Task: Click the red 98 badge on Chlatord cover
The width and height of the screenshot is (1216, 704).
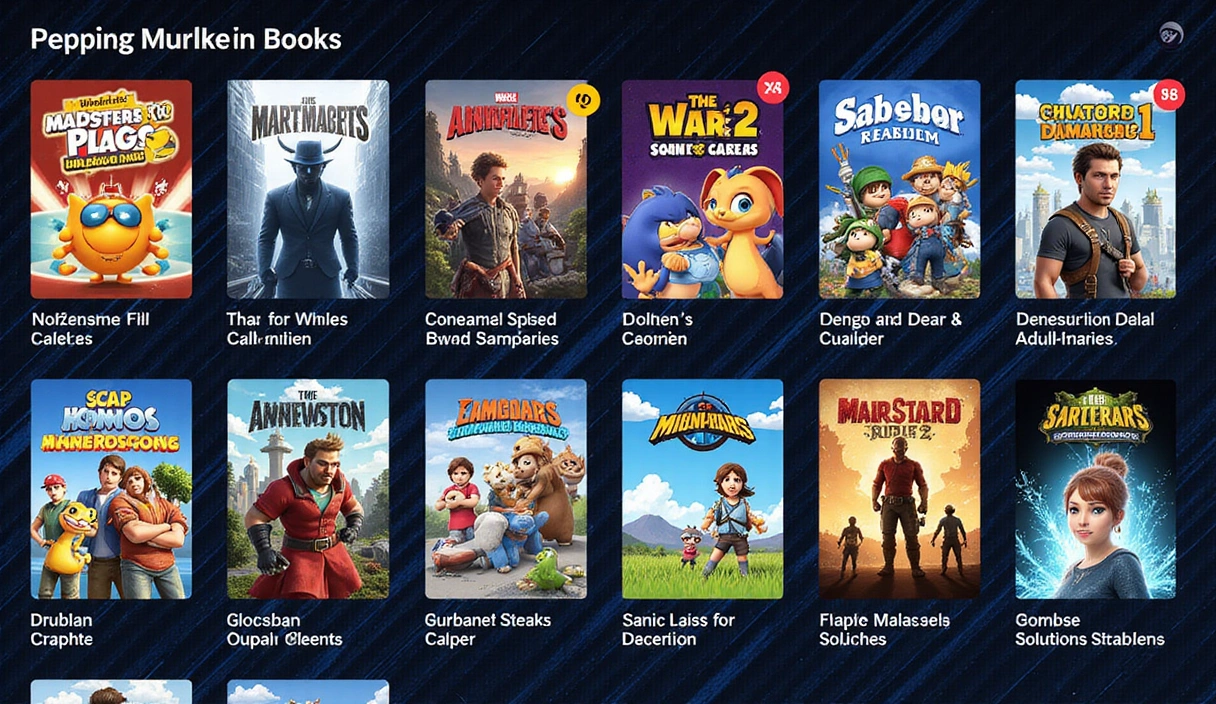Action: tap(1167, 95)
